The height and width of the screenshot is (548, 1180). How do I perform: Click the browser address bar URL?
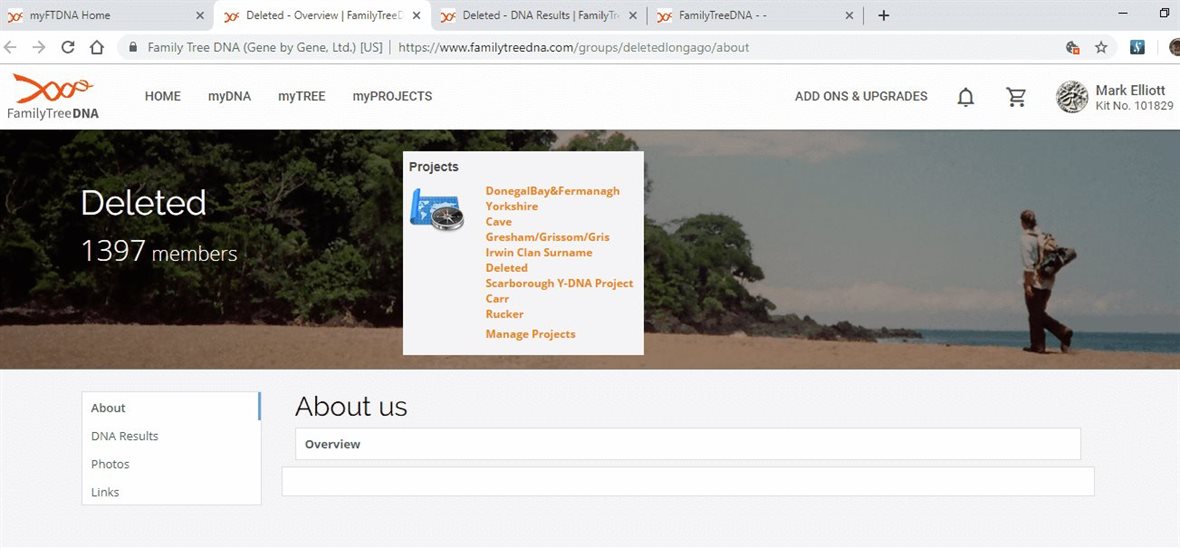point(573,47)
